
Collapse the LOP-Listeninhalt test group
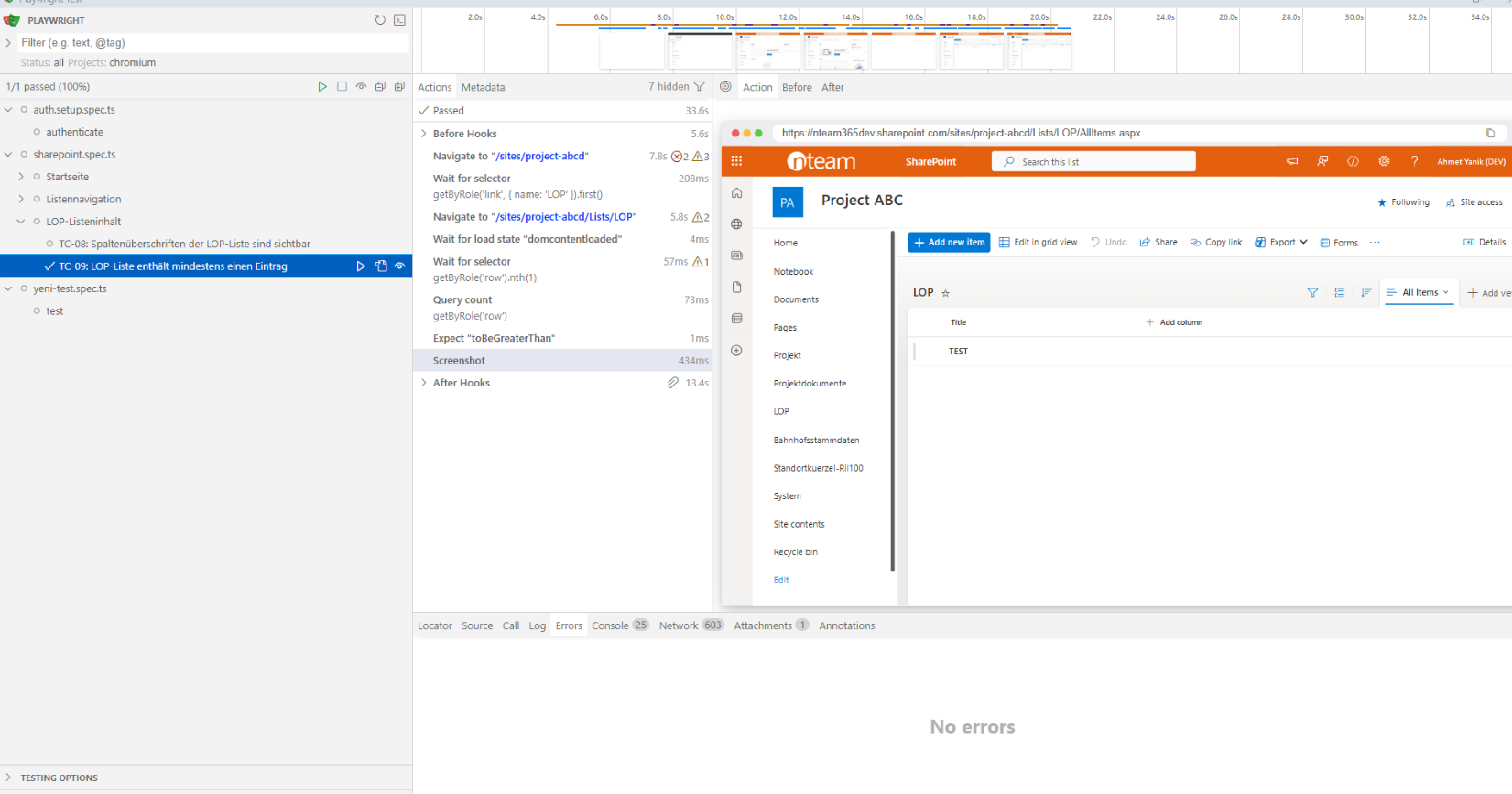click(21, 222)
